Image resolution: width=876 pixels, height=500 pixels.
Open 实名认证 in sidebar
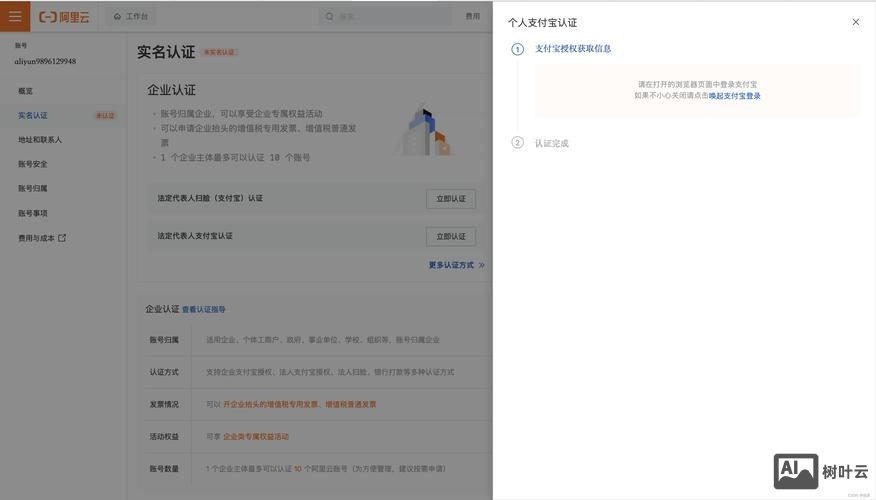coord(32,116)
